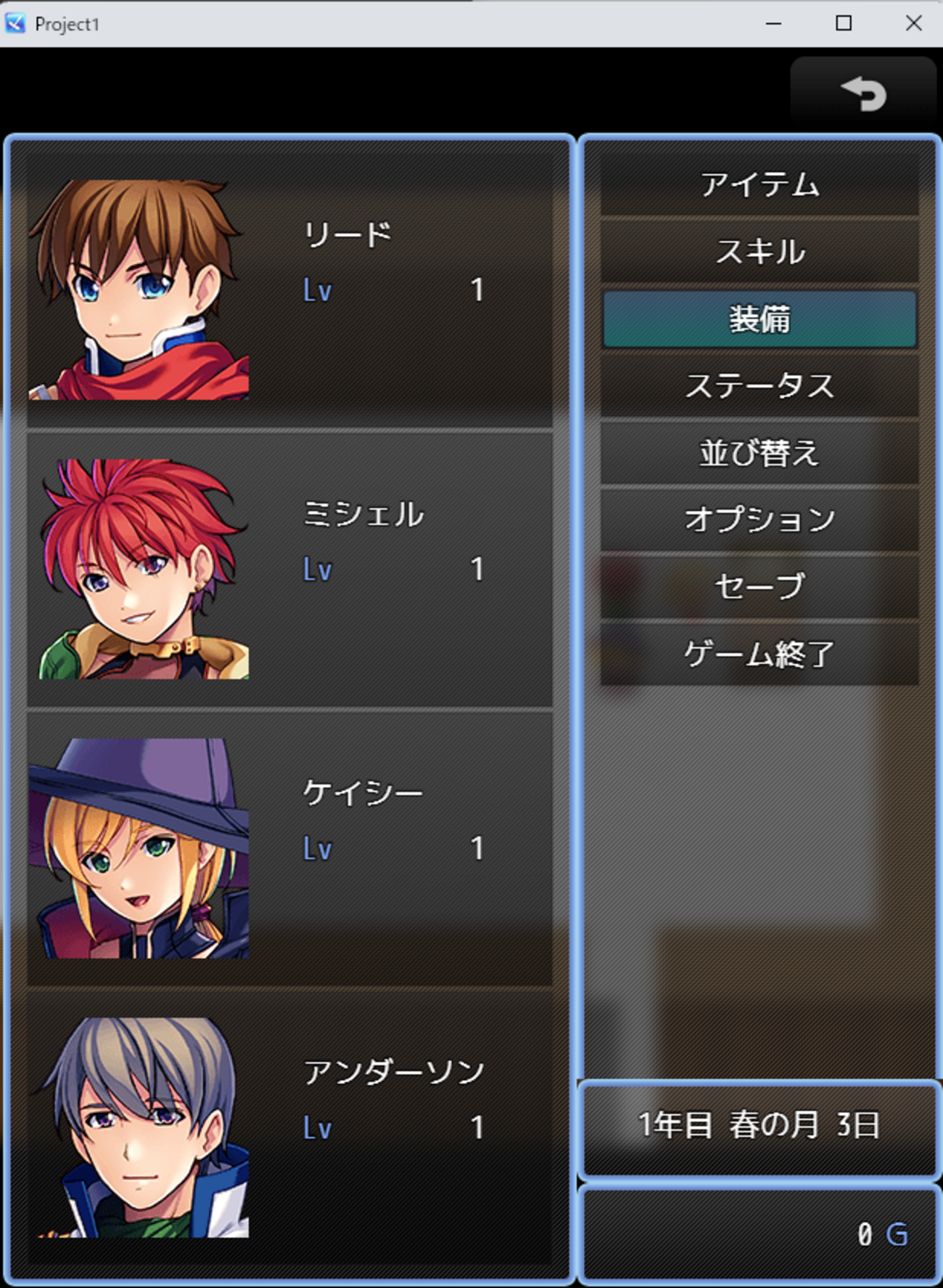Select the ゲーム終了 command

[x=759, y=655]
